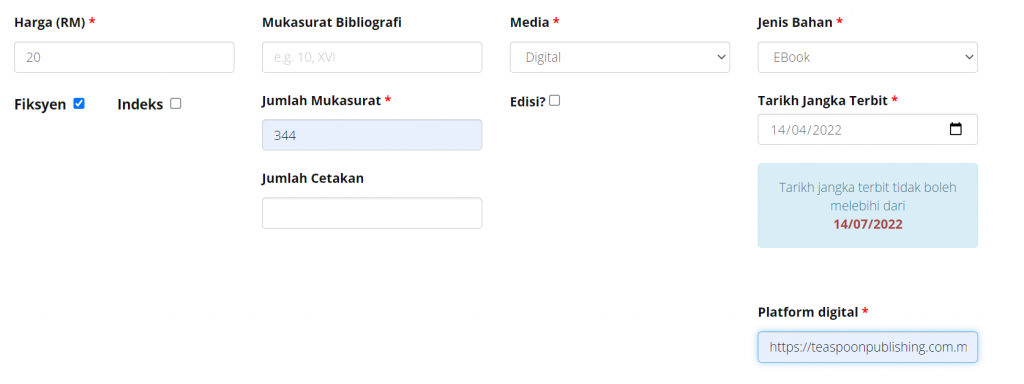This screenshot has height=384, width=1024.
Task: Expand the Jenis Bahan dropdown showing EBook
Action: pos(867,57)
